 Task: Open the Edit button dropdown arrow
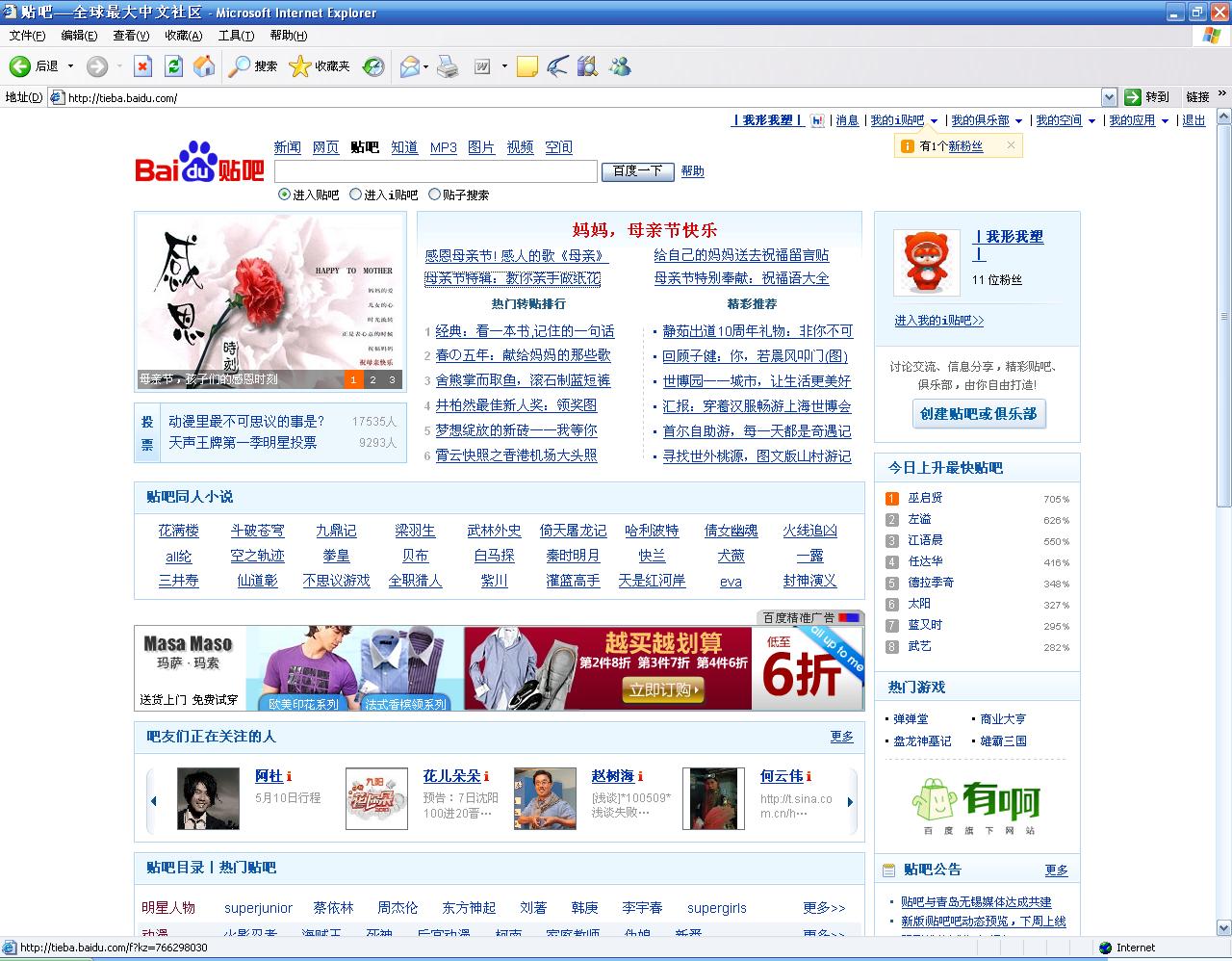coord(504,66)
